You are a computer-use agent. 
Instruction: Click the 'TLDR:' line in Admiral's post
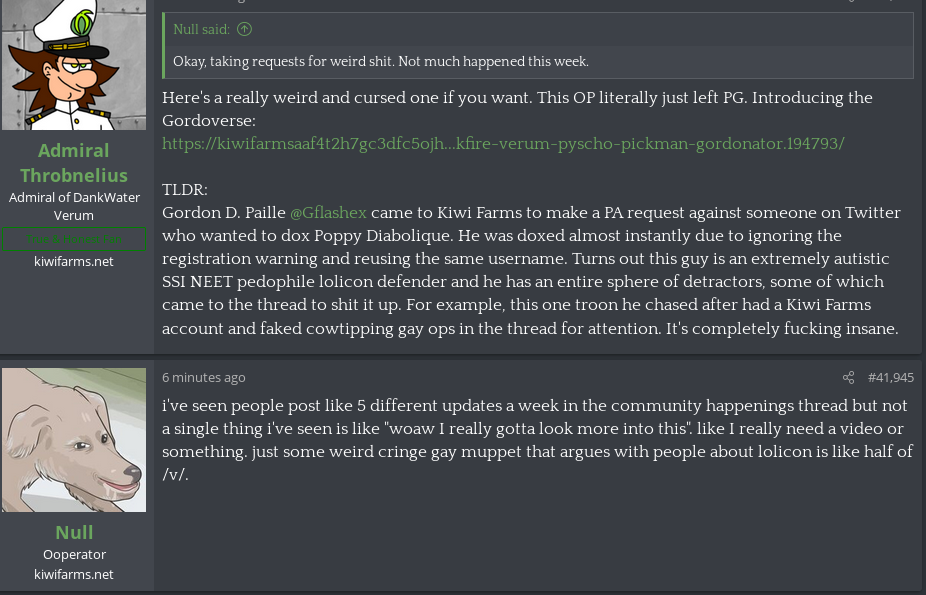185,190
